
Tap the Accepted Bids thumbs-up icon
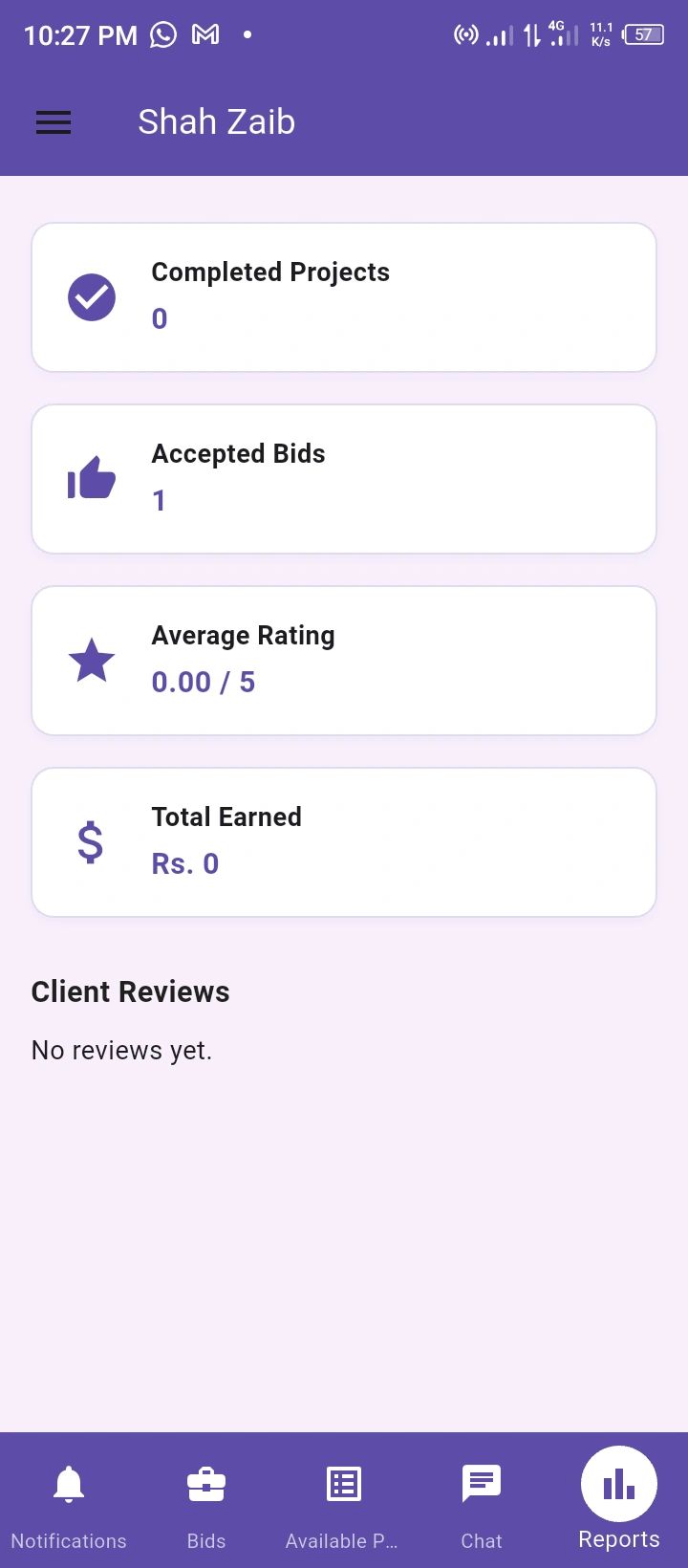[x=92, y=478]
